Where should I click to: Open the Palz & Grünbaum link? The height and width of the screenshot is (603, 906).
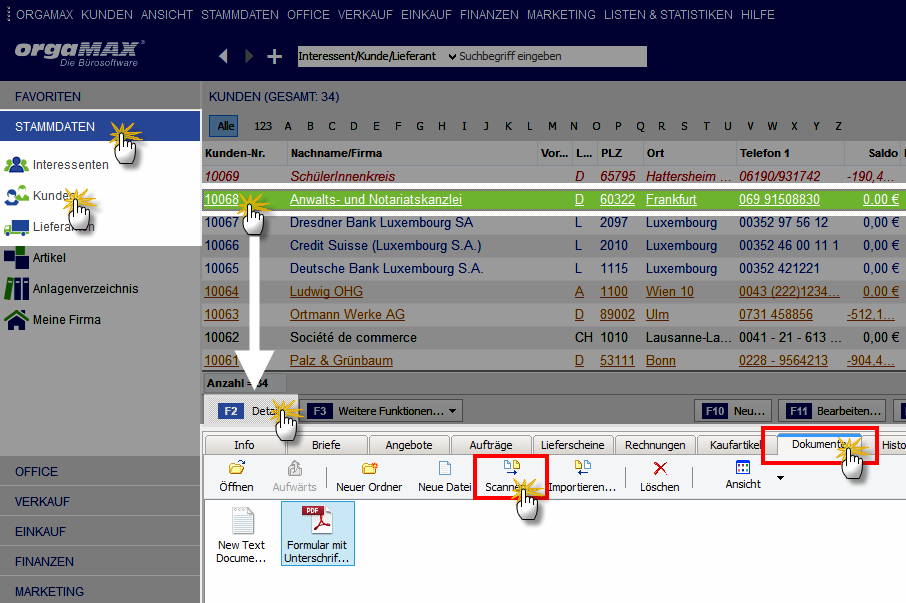coord(341,361)
